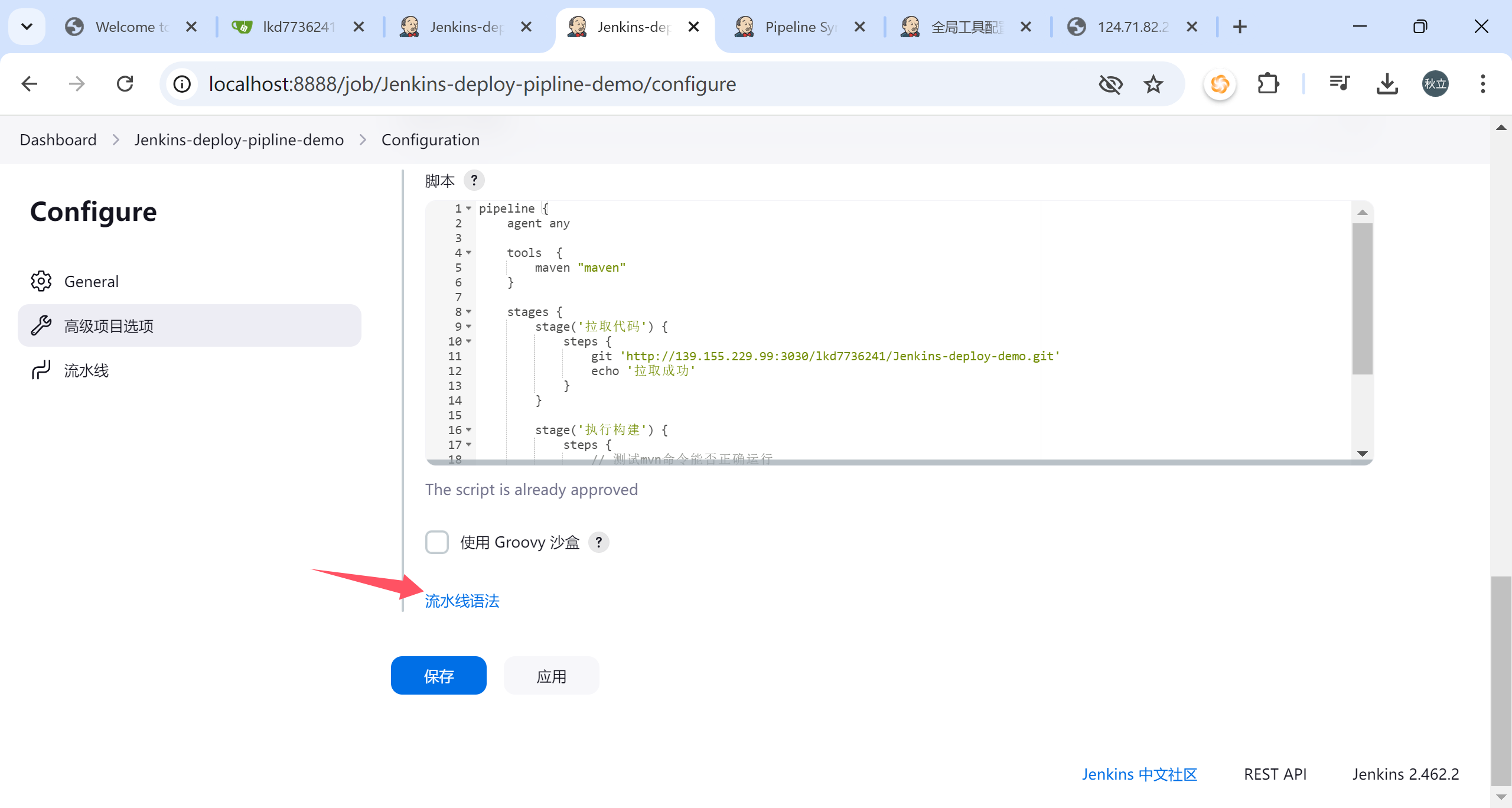The width and height of the screenshot is (1512, 808).
Task: Enable the 使用 Groovy 沙盒 checkbox
Action: pos(437,542)
